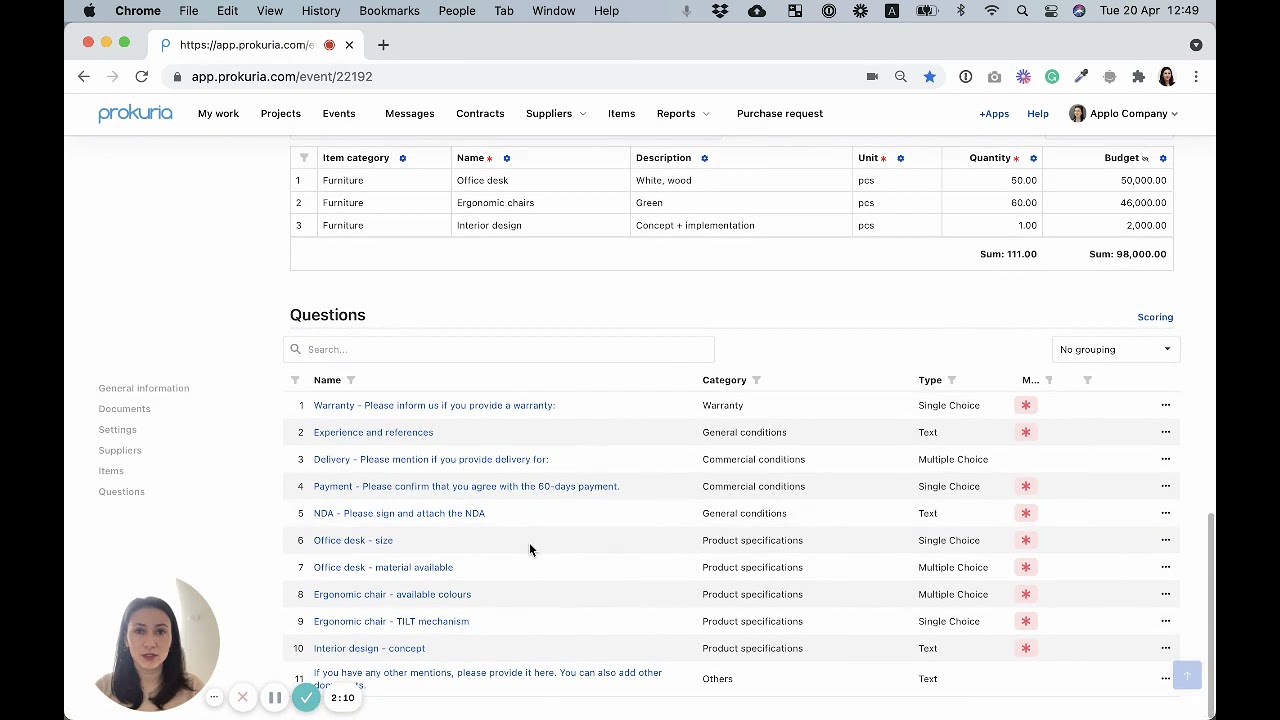
Task: Open row menu for Payment question
Action: pyautogui.click(x=1166, y=486)
